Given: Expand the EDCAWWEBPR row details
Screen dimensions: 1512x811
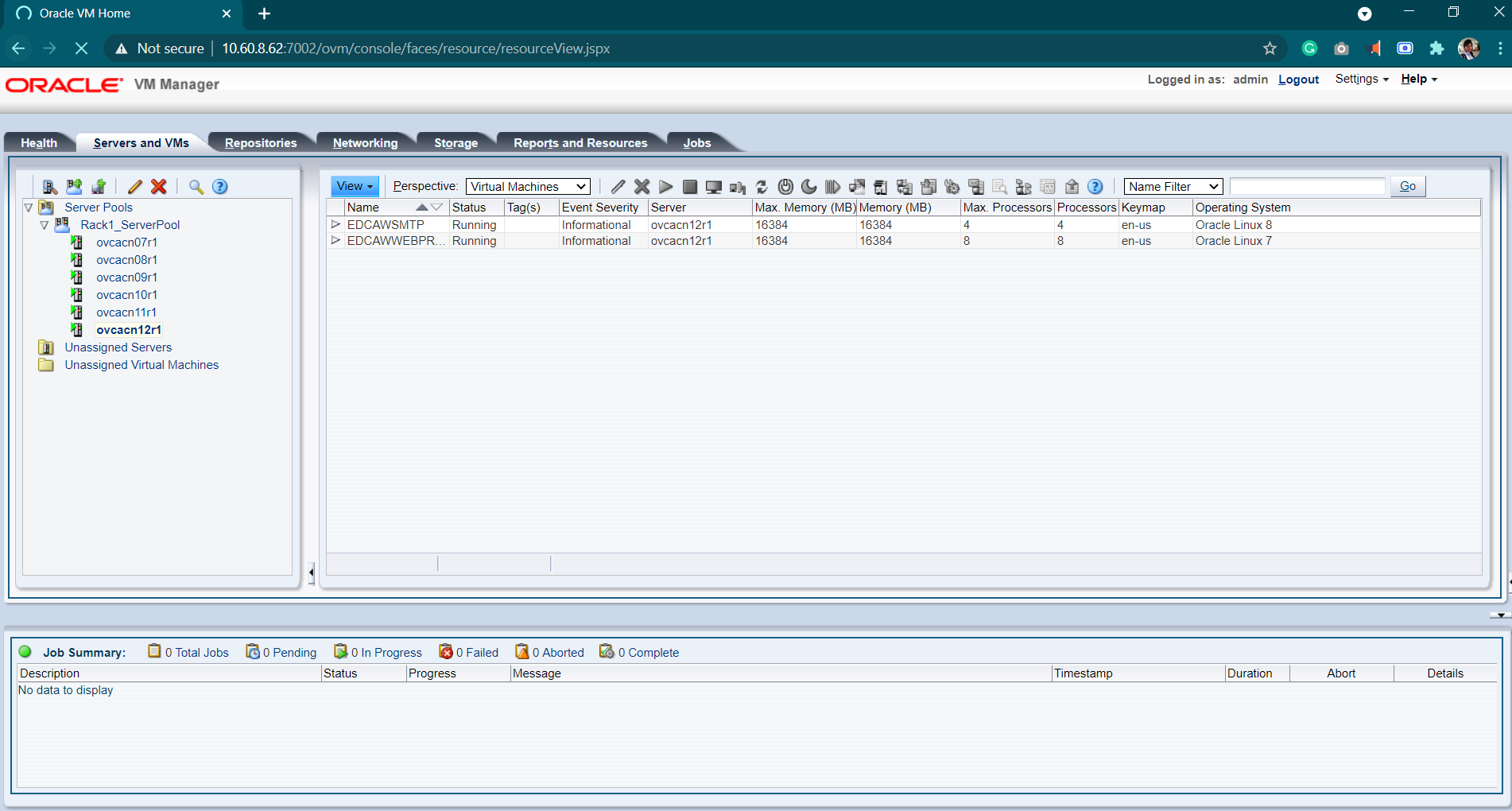Looking at the screenshot, I should pos(335,240).
